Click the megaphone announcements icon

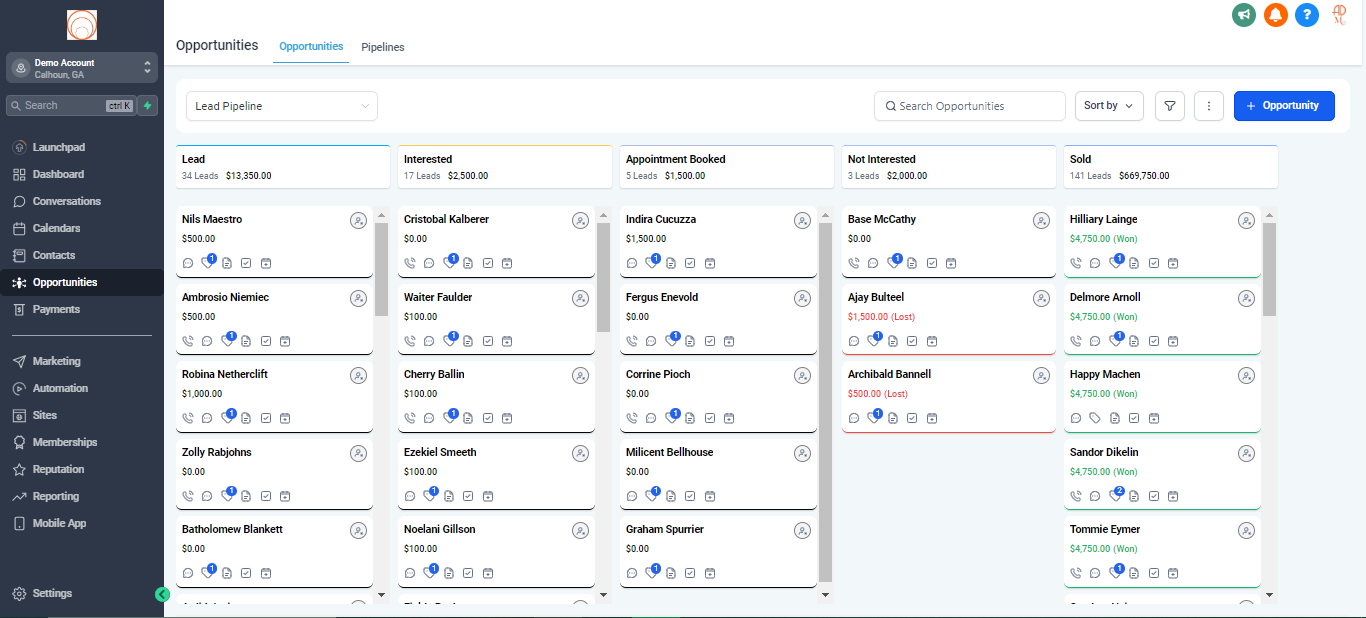(1244, 15)
